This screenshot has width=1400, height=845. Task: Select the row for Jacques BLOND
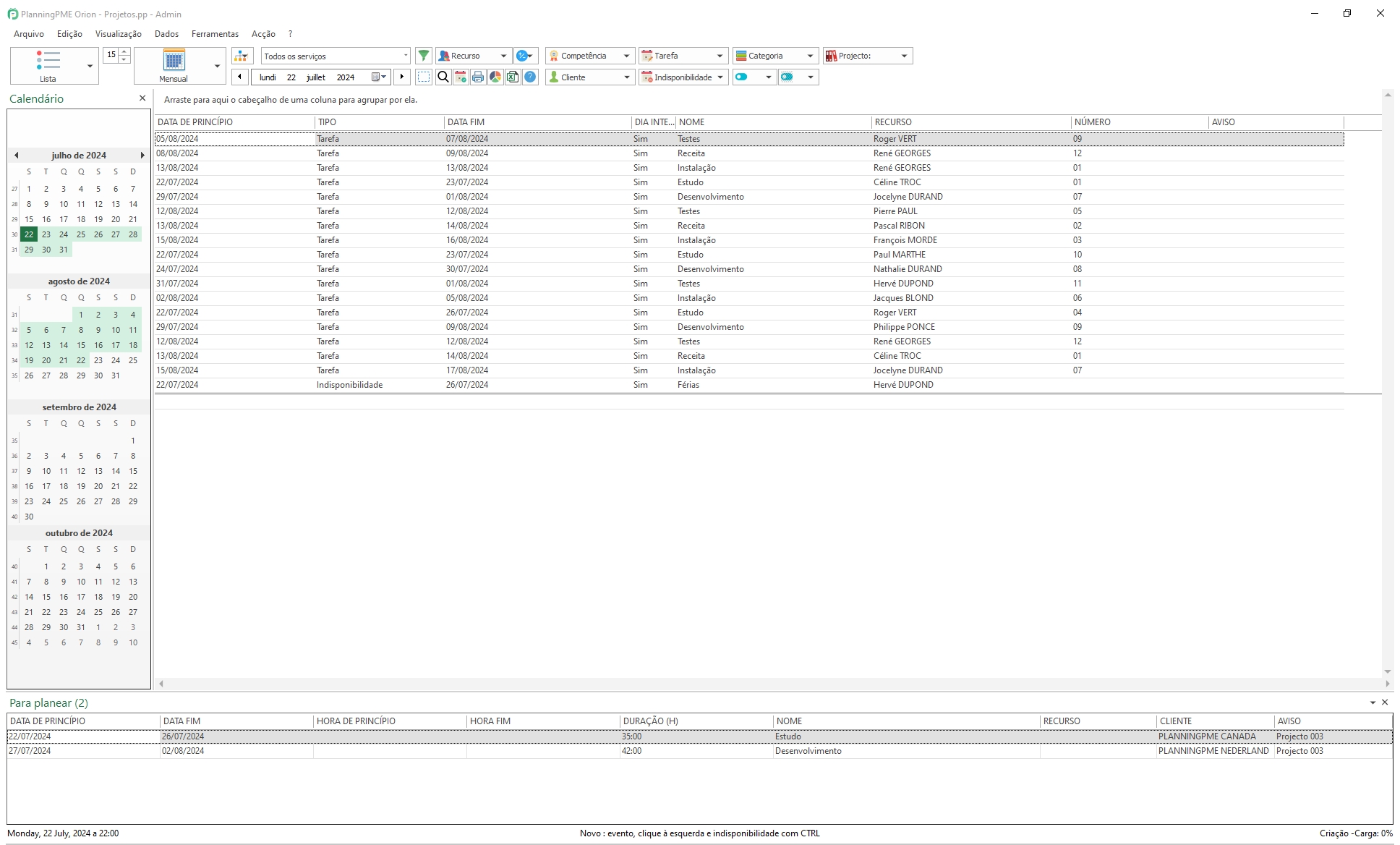pos(749,298)
